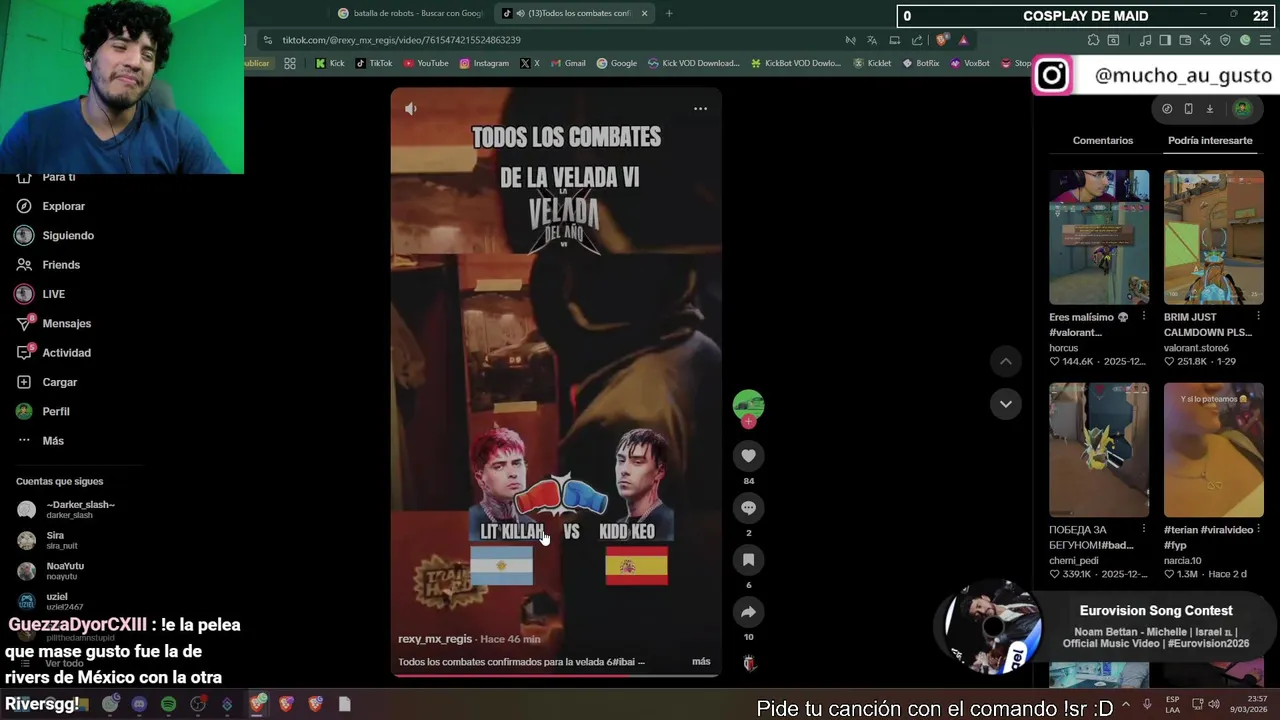Open the X bookmark

(x=530, y=63)
